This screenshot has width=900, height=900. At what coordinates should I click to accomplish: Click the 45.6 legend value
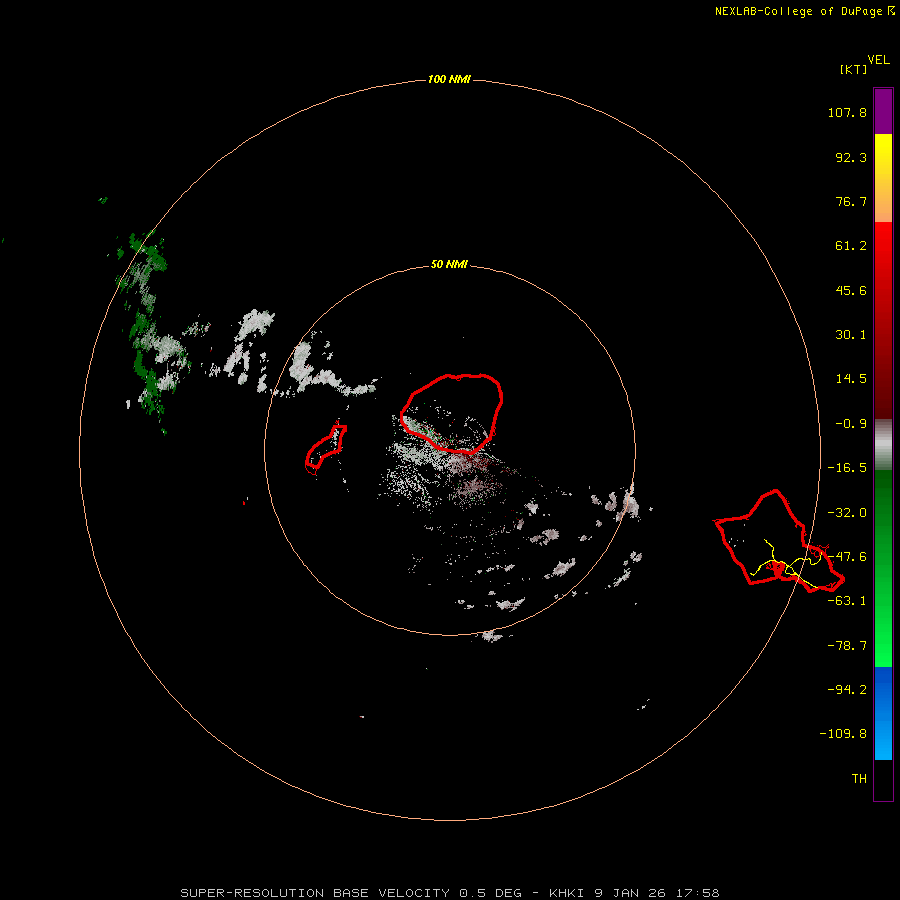tap(851, 290)
